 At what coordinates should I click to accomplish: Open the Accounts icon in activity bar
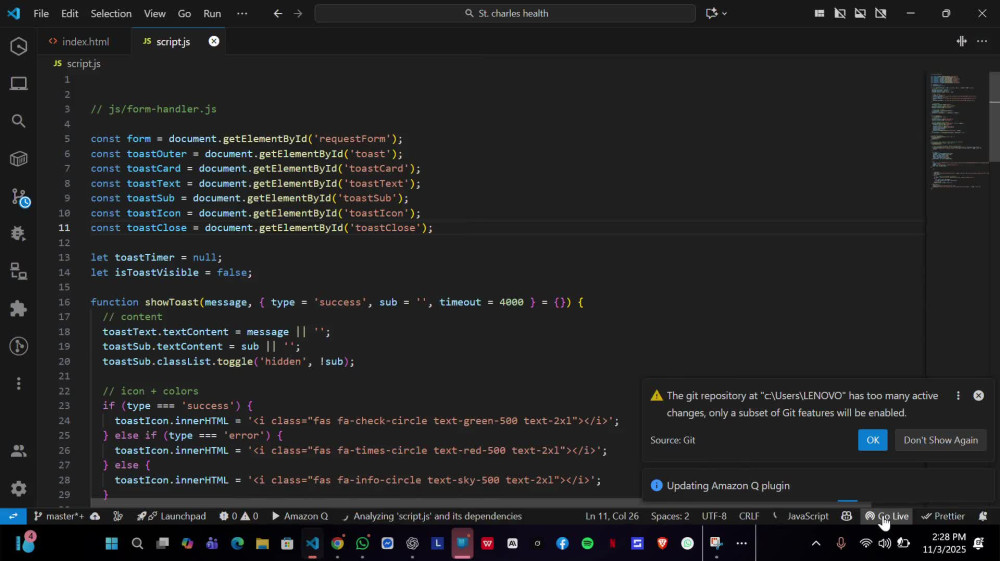point(18,451)
